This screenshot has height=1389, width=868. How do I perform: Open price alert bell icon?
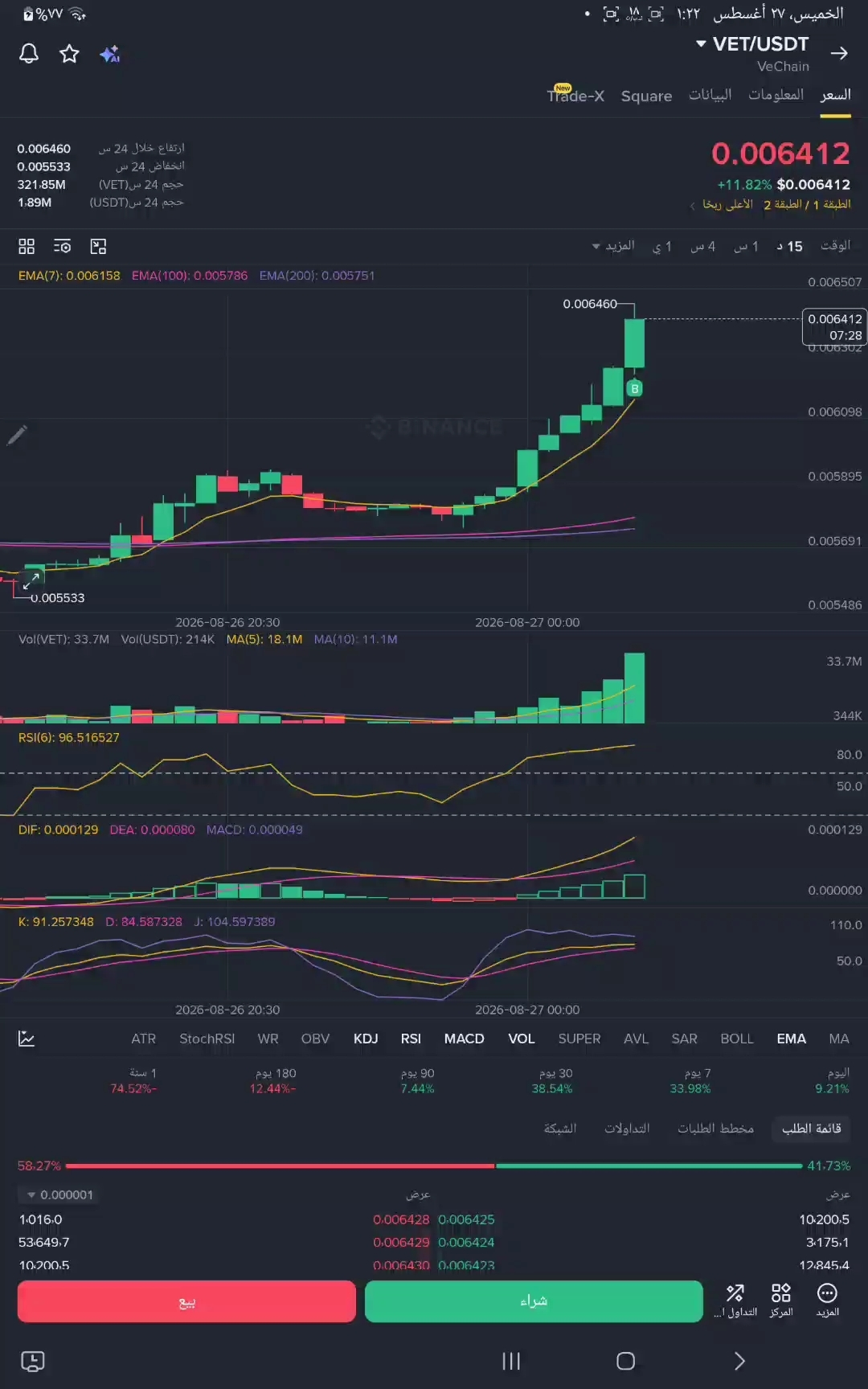click(29, 54)
